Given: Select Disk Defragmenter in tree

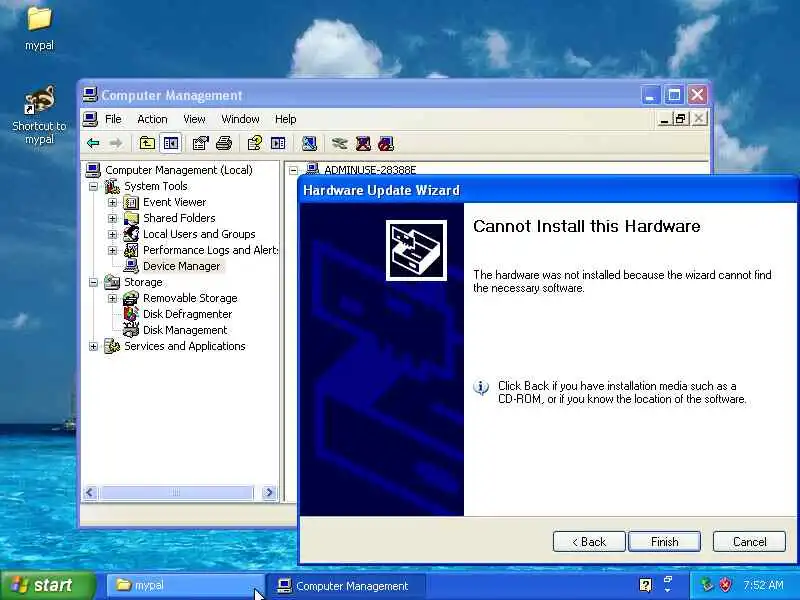Looking at the screenshot, I should tap(187, 314).
